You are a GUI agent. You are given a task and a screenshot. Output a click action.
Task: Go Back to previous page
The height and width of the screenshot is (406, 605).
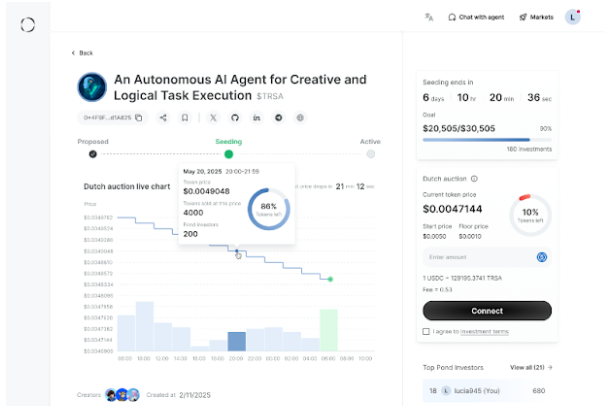(82, 53)
